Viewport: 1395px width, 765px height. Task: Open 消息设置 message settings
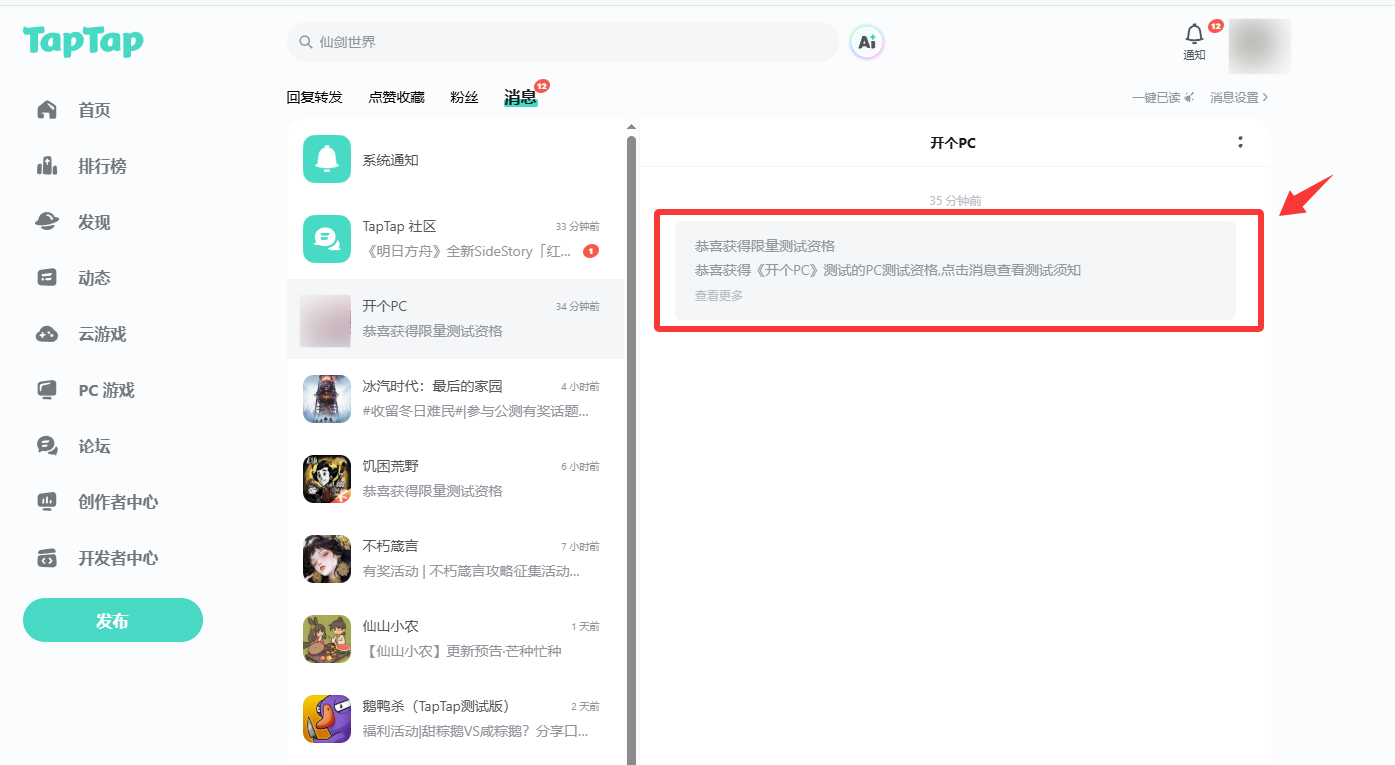(1239, 97)
